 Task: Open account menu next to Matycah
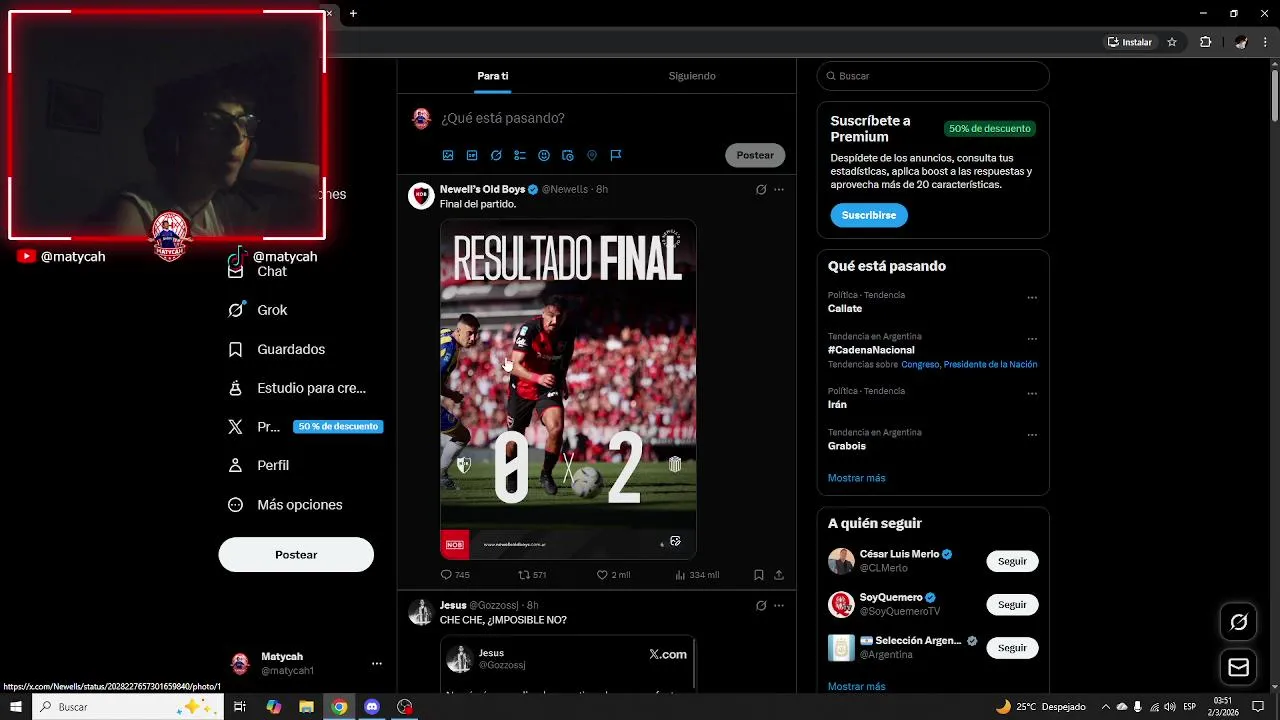pos(377,663)
